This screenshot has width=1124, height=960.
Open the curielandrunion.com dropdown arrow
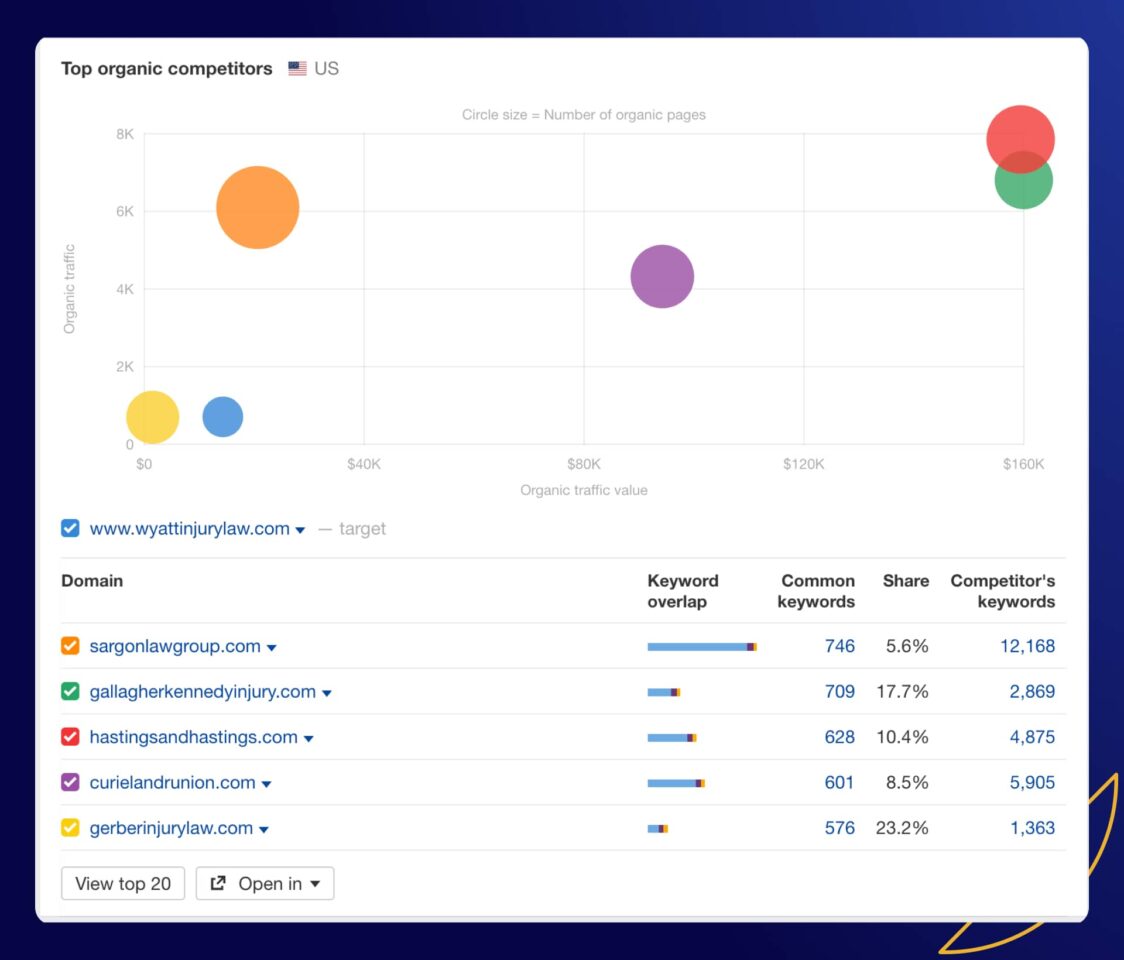(x=267, y=784)
